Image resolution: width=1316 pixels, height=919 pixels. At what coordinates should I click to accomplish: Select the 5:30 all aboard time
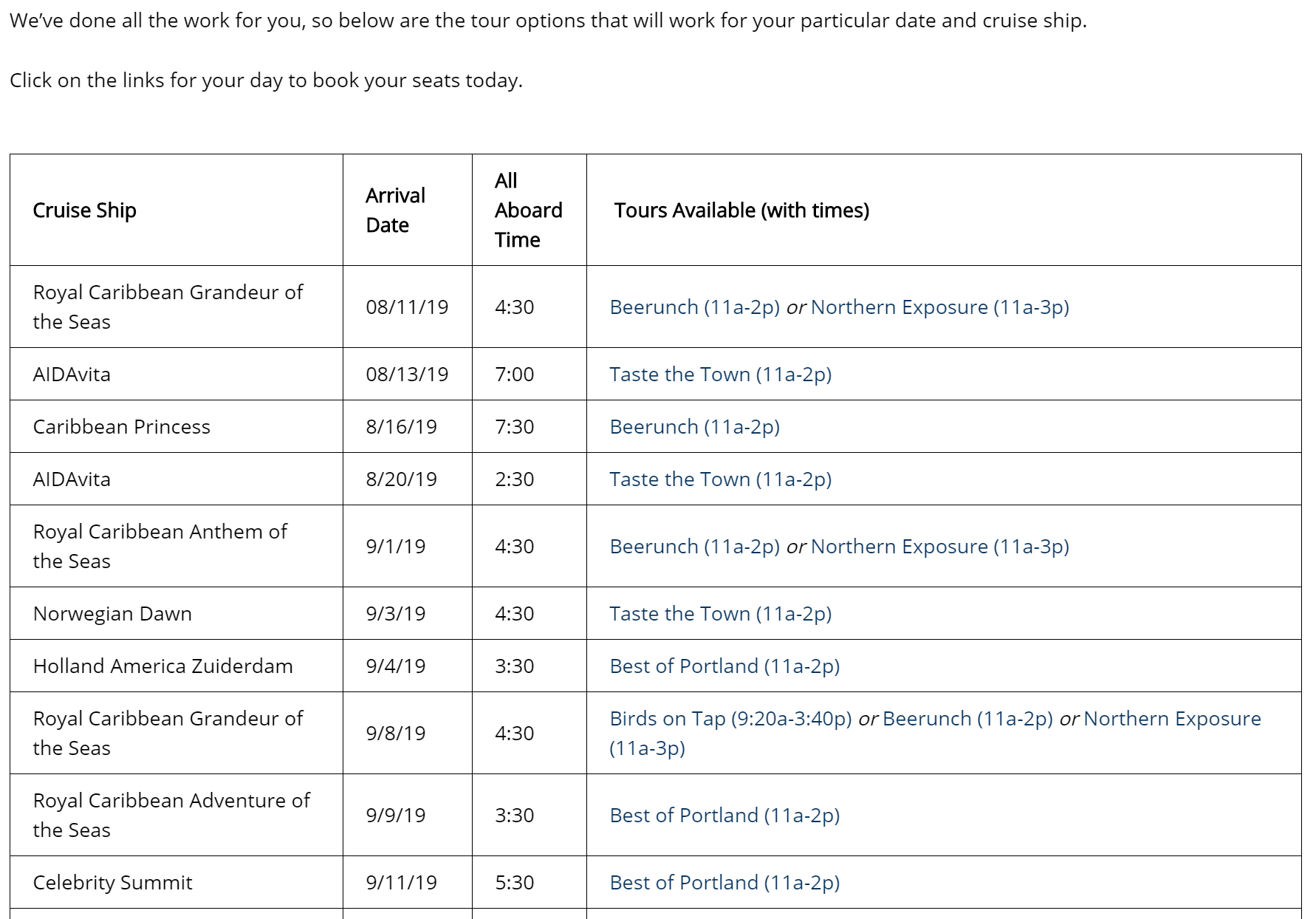pyautogui.click(x=514, y=882)
